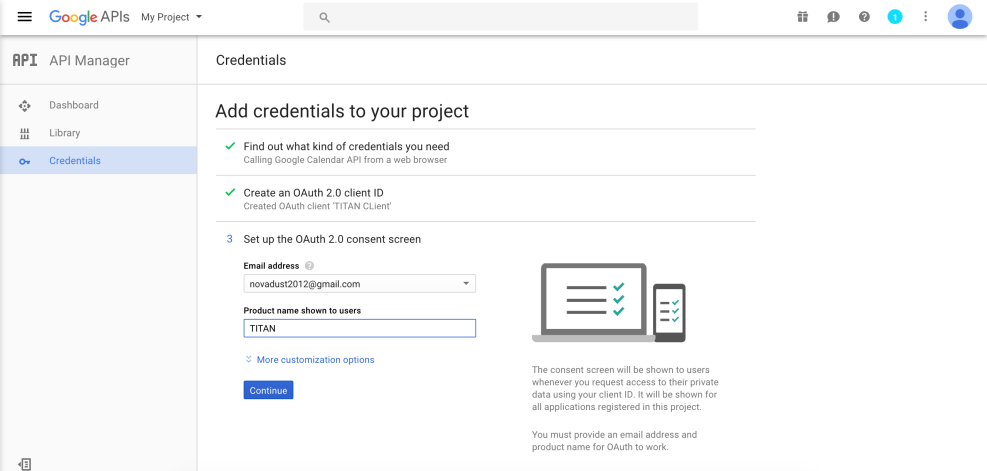This screenshot has width=987, height=471.
Task: Open the help question mark icon
Action: 864,17
